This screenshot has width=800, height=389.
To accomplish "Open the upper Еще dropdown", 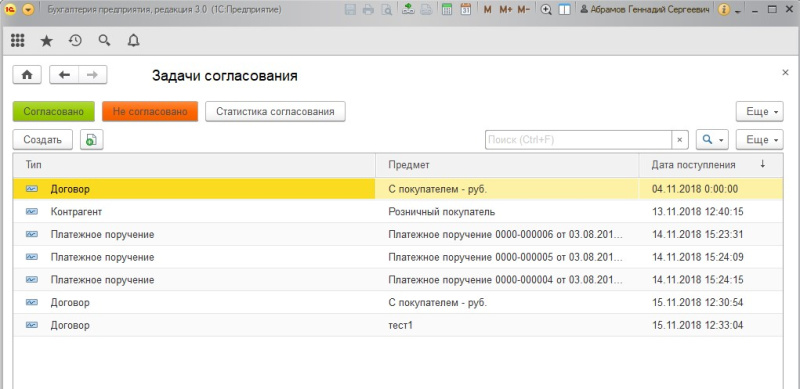I will (759, 111).
